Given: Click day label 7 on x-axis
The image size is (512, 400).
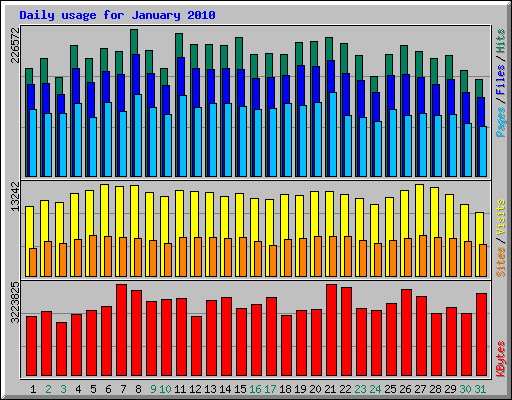Looking at the screenshot, I should 123,389.
